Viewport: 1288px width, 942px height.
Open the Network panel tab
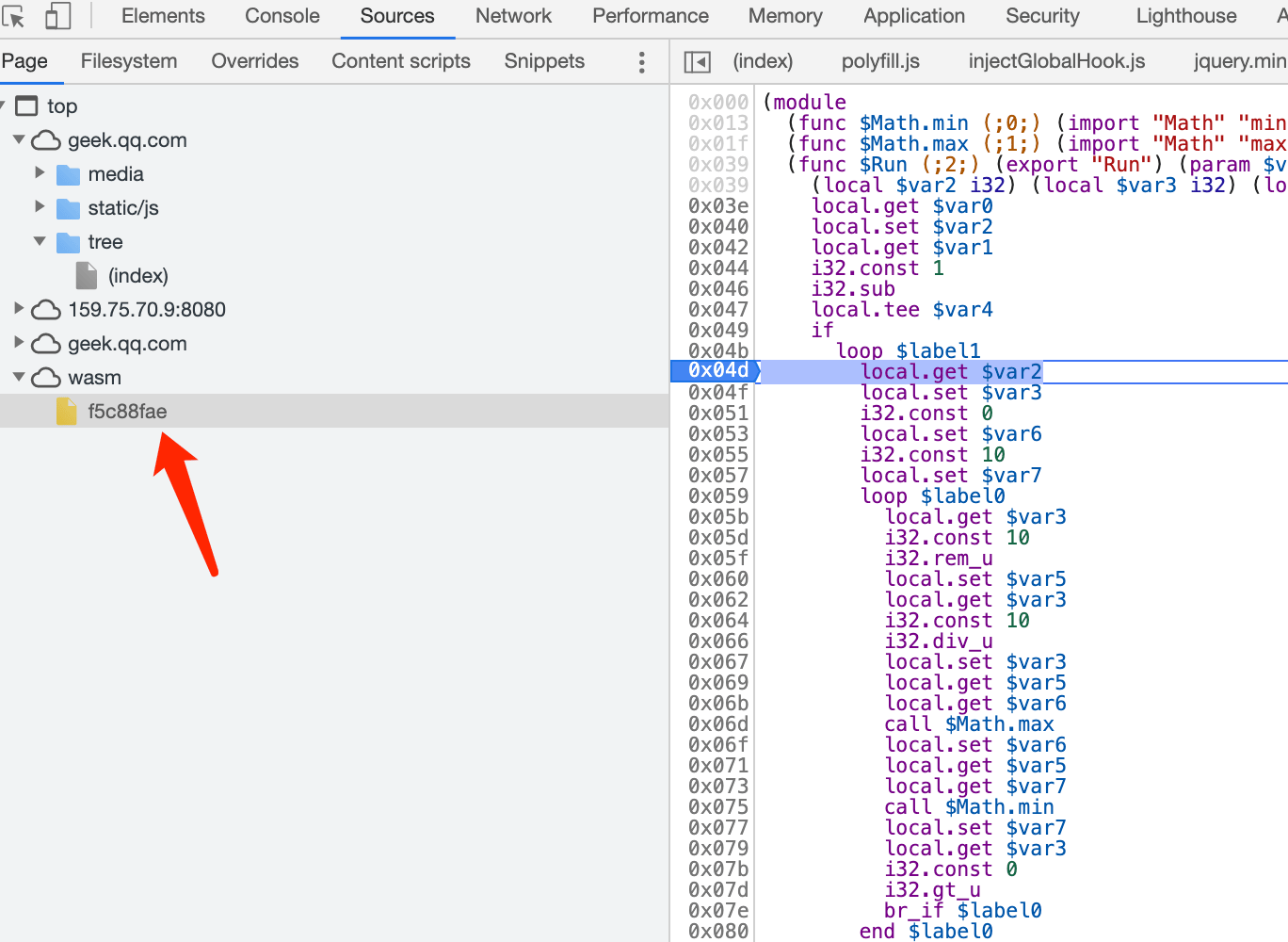[513, 16]
